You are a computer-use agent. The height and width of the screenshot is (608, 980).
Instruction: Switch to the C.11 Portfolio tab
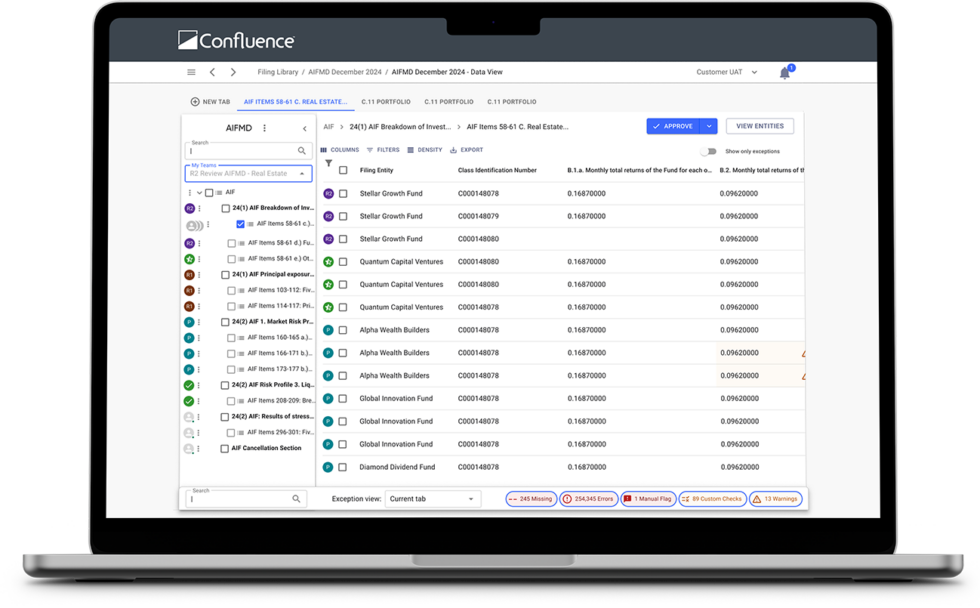(x=385, y=101)
